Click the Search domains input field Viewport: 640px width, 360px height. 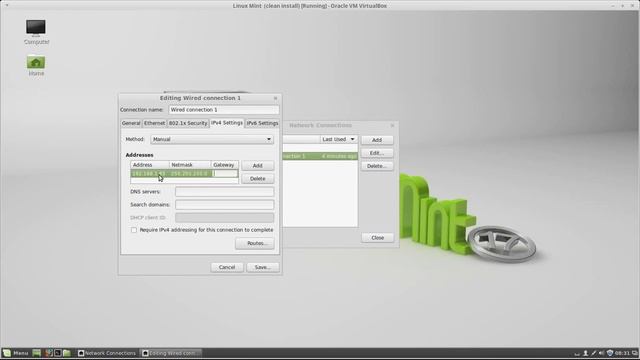[x=224, y=205]
